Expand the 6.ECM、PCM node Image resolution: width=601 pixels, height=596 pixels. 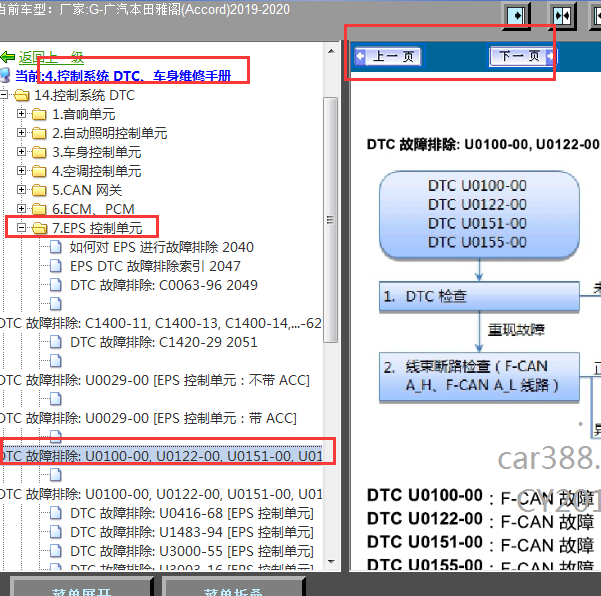click(x=21, y=209)
